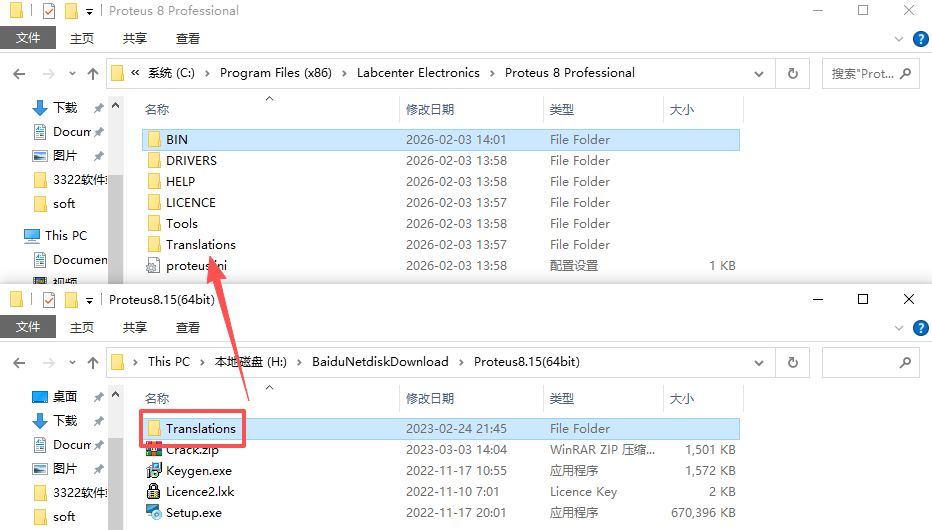932x530 pixels.
Task: Go up one level in Proteus 8 Professional window
Action: (x=93, y=74)
